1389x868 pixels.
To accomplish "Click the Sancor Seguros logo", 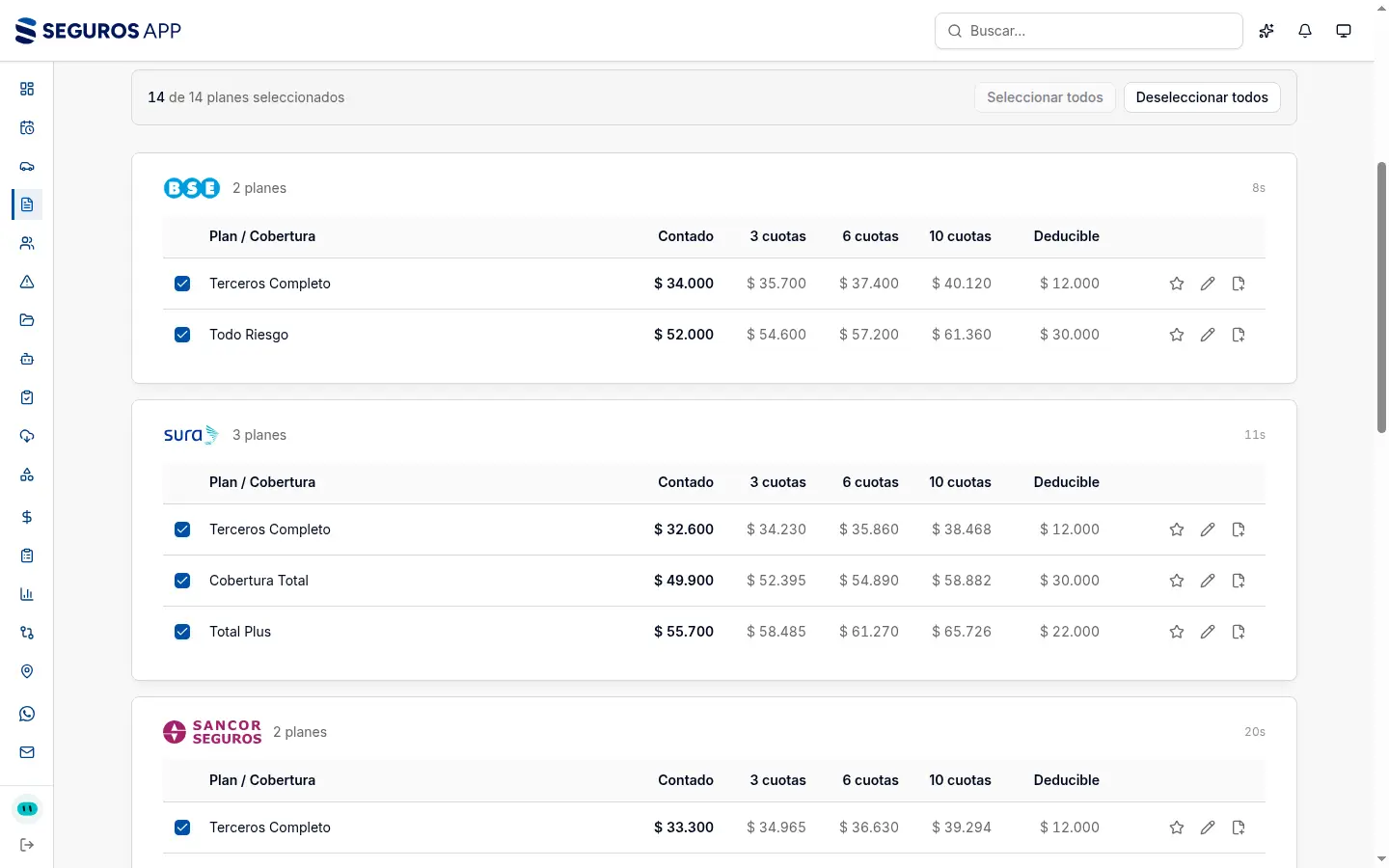I will pos(212,732).
